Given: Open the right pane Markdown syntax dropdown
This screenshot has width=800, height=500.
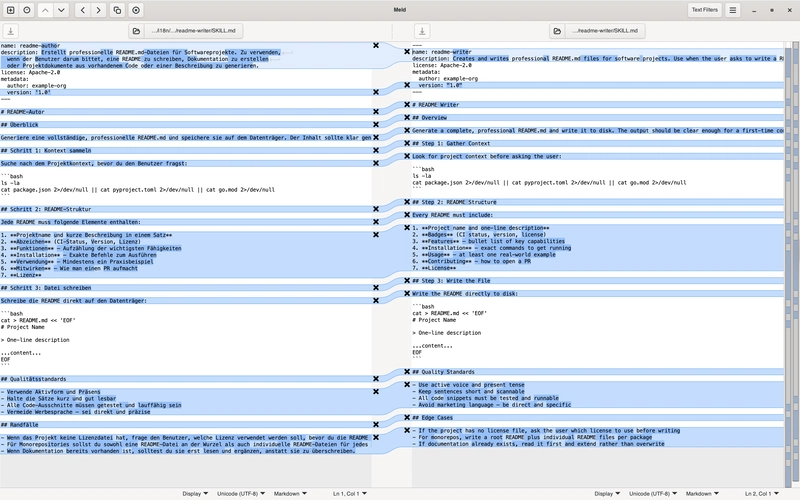Looking at the screenshot, I should (x=702, y=494).
